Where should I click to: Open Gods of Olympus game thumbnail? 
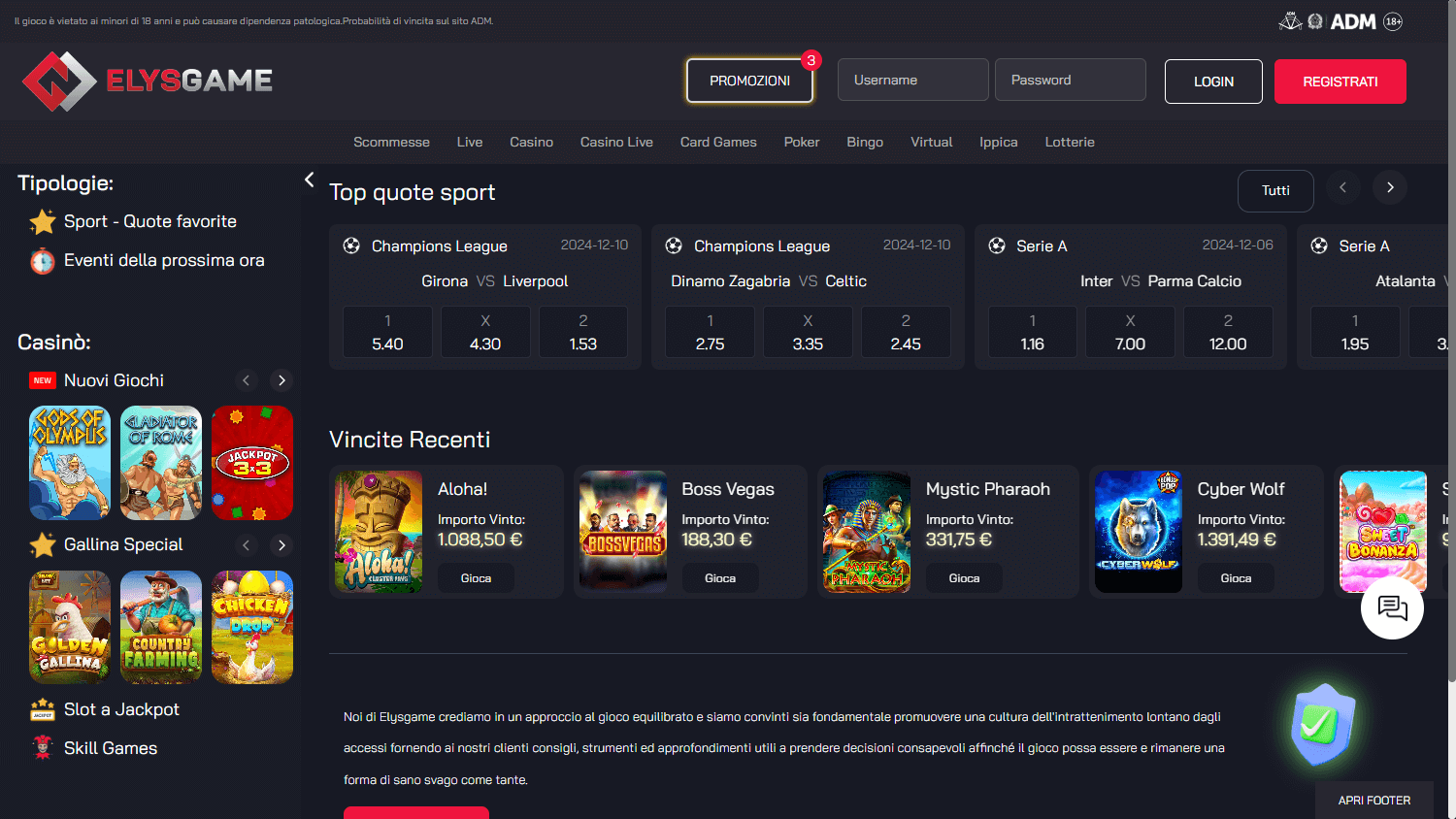[x=70, y=463]
